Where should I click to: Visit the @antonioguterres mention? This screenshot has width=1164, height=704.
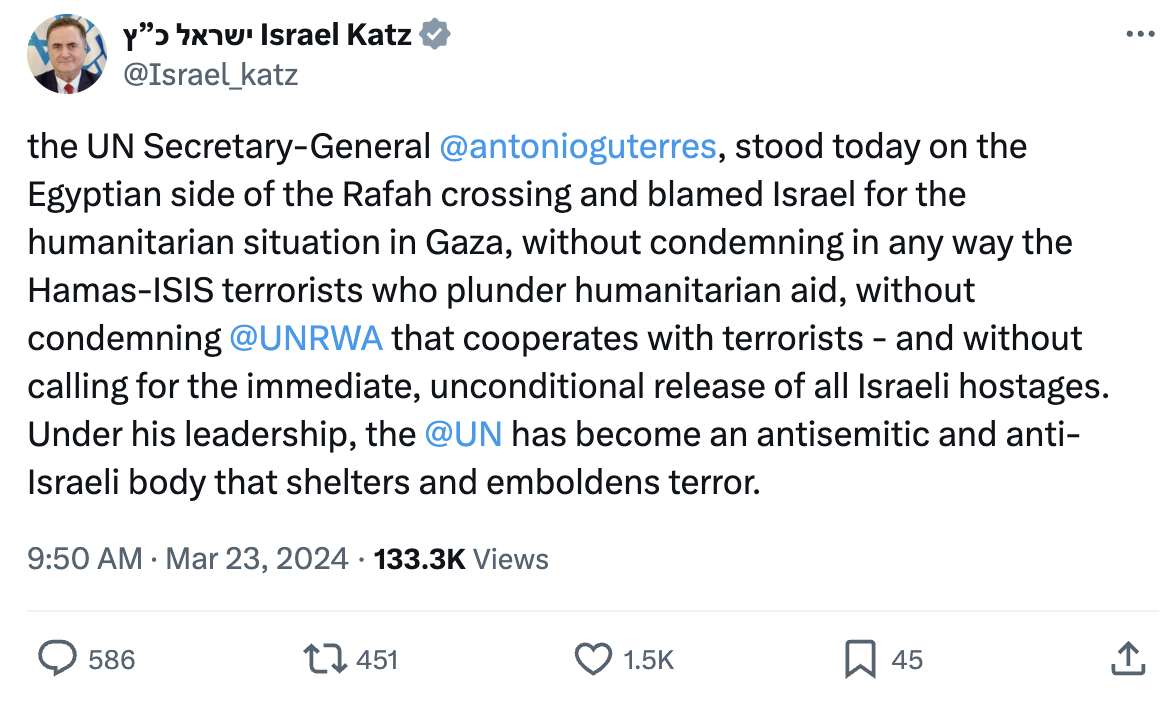coord(577,147)
